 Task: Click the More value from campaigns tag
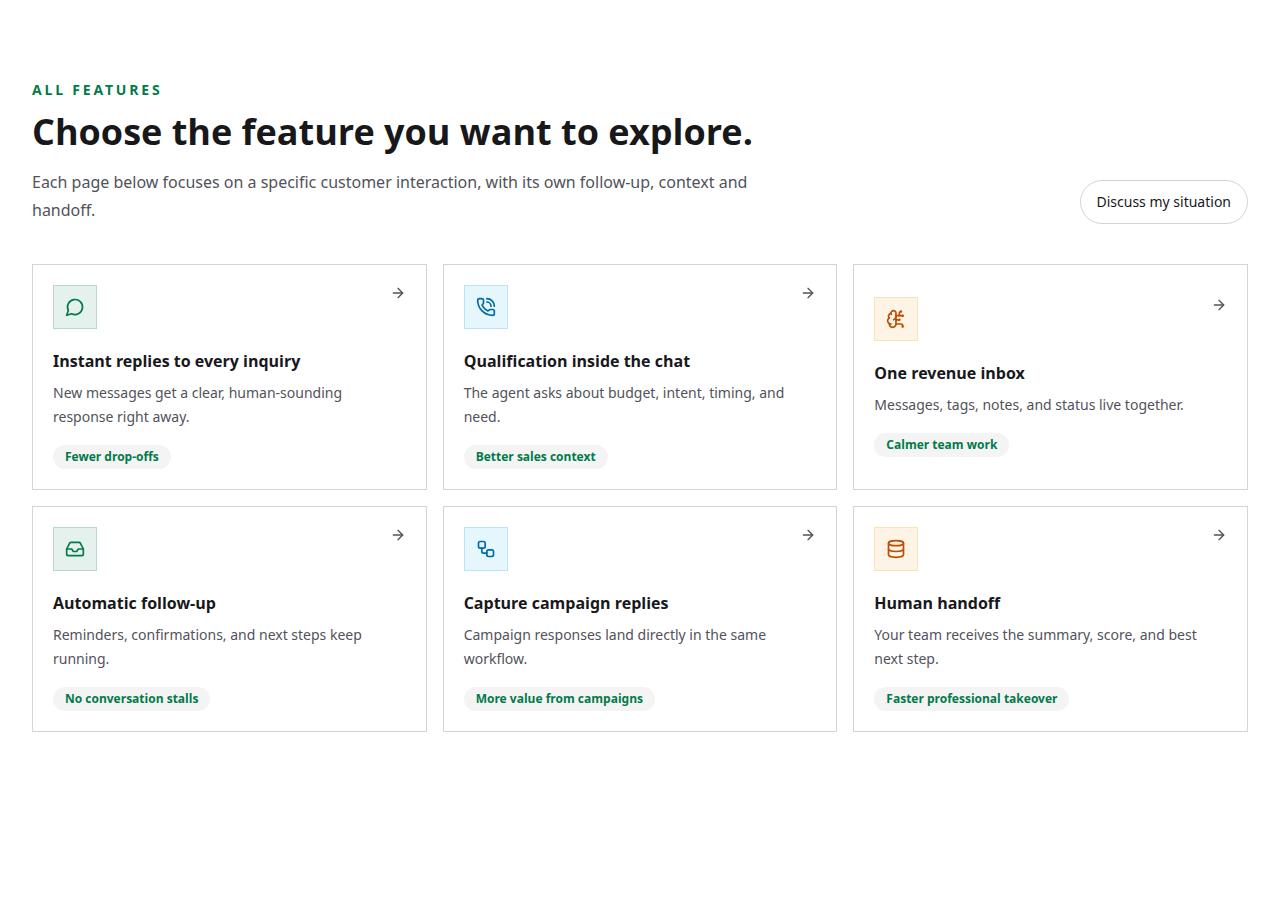tap(559, 699)
